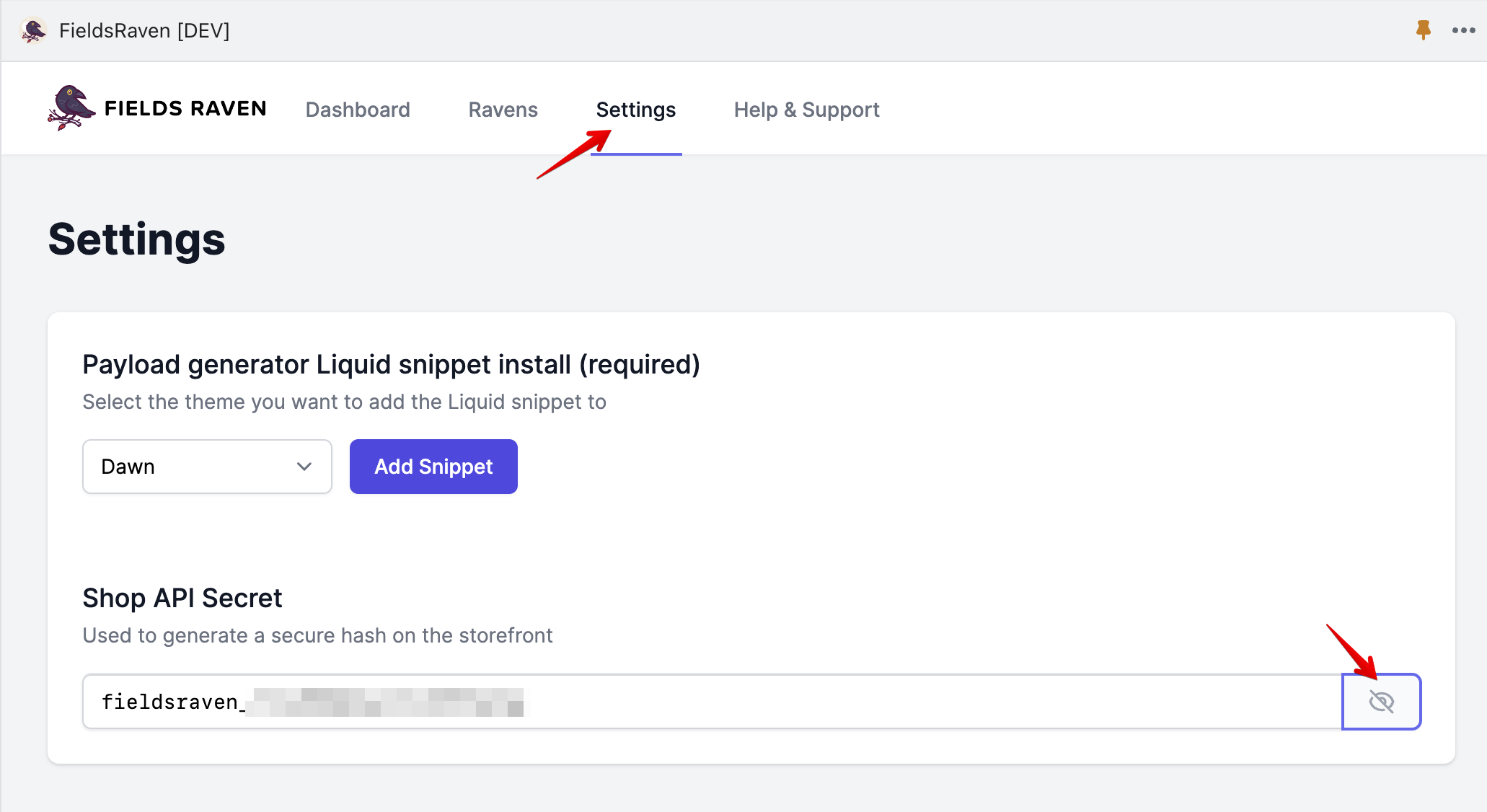Open Help & Support

[x=806, y=110]
